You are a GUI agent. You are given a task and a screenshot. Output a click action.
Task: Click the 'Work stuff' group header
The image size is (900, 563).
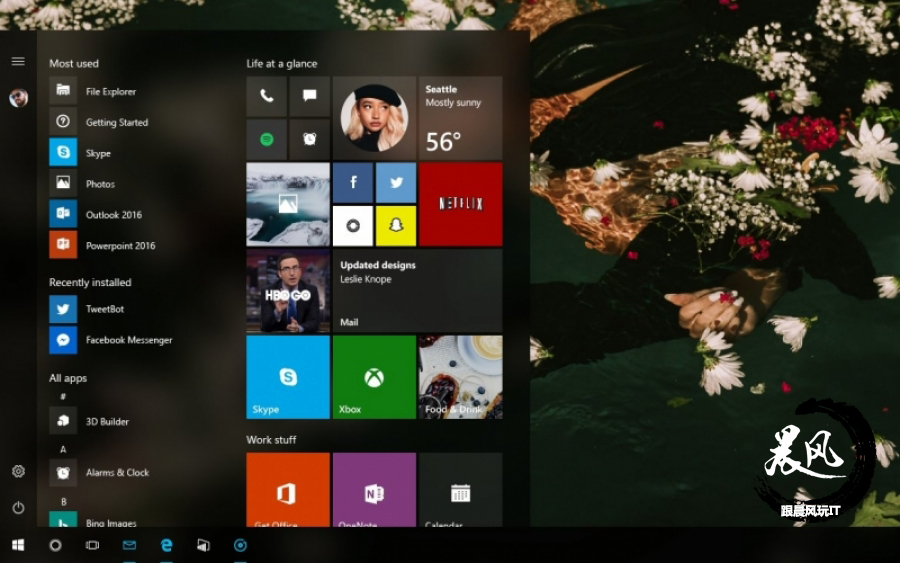click(x=271, y=440)
